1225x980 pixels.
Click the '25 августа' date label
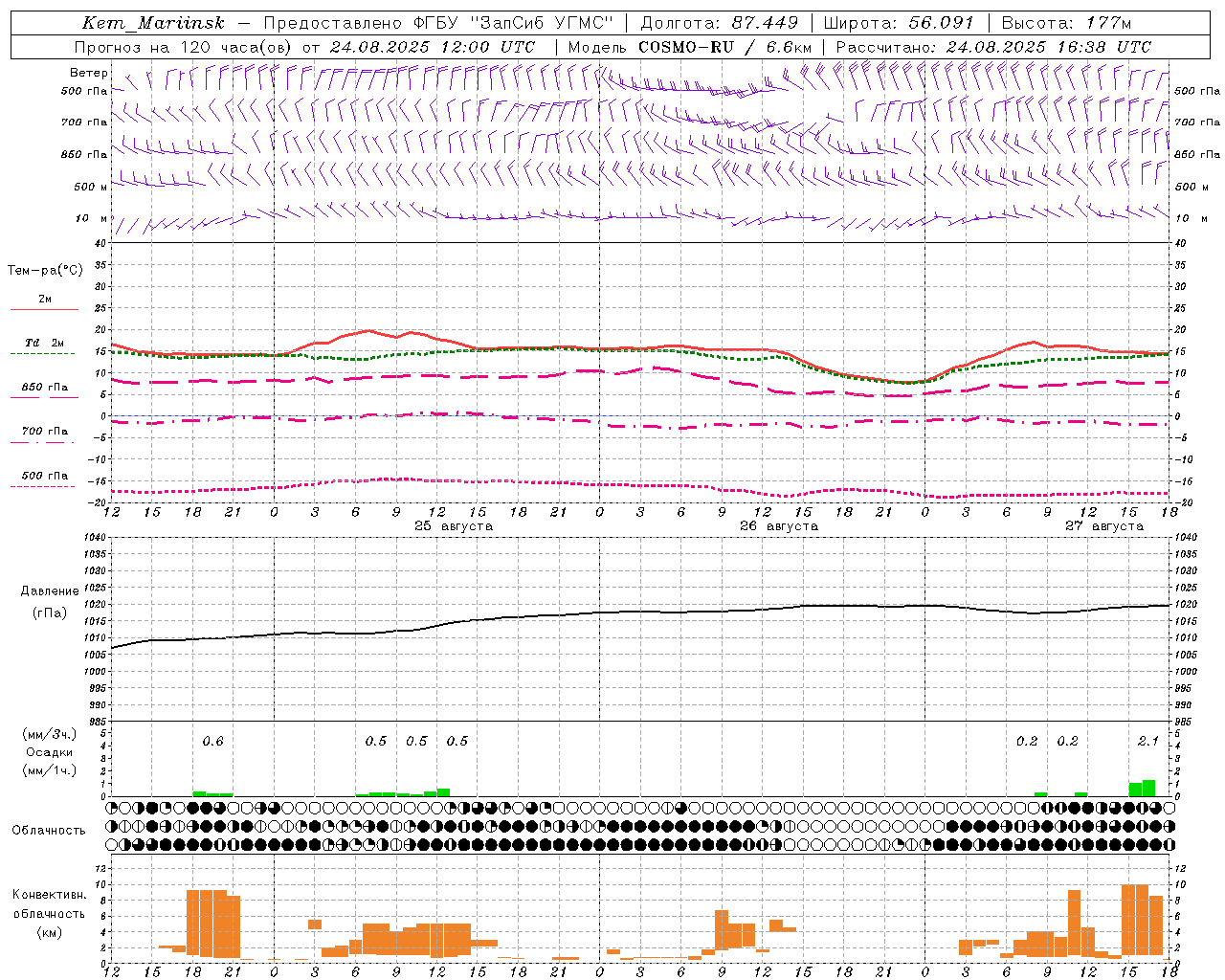point(454,526)
